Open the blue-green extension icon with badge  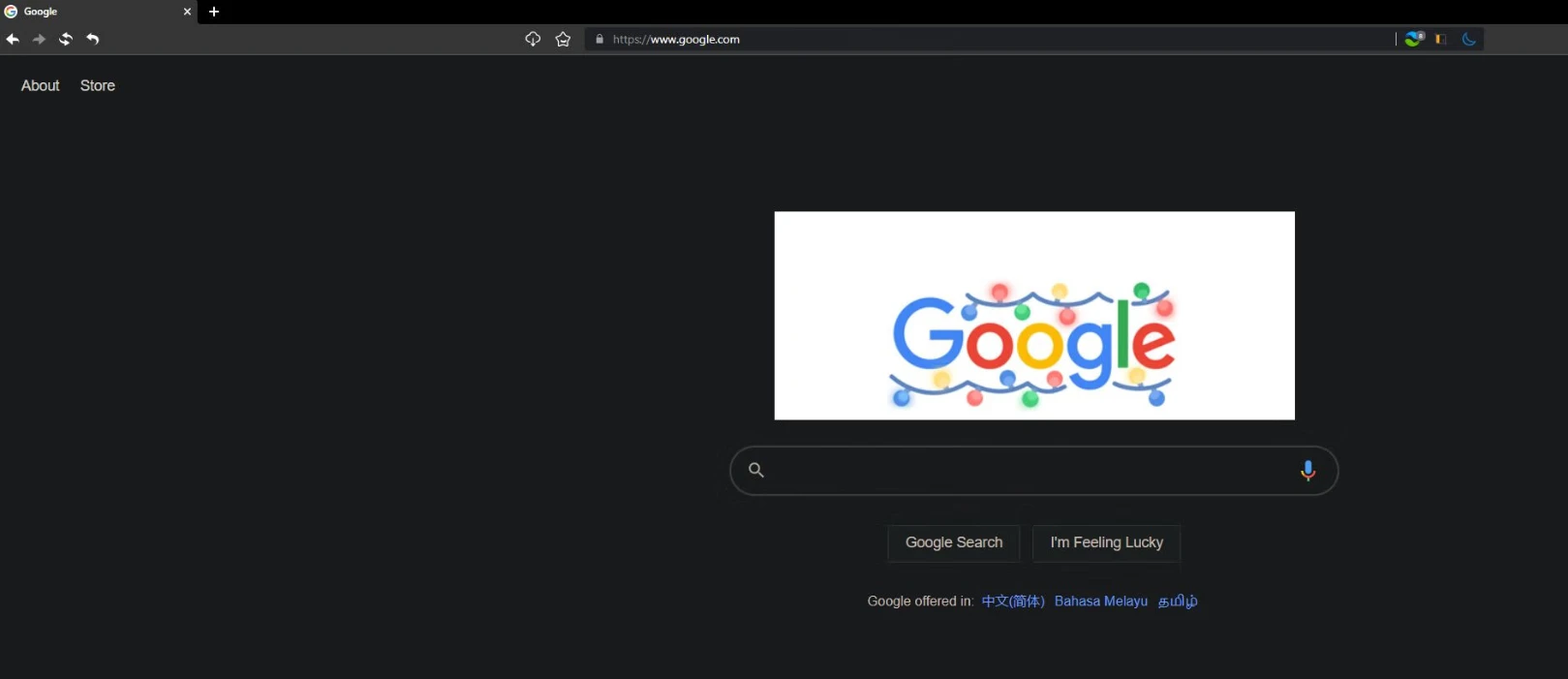click(1415, 39)
